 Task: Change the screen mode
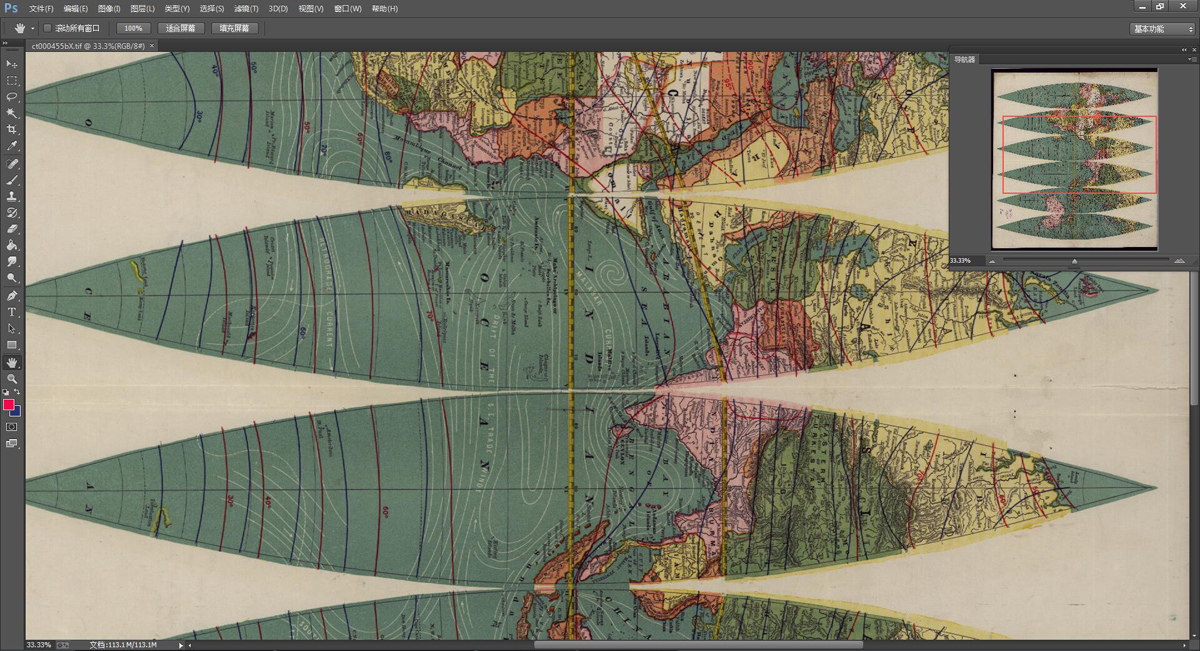coord(12,443)
